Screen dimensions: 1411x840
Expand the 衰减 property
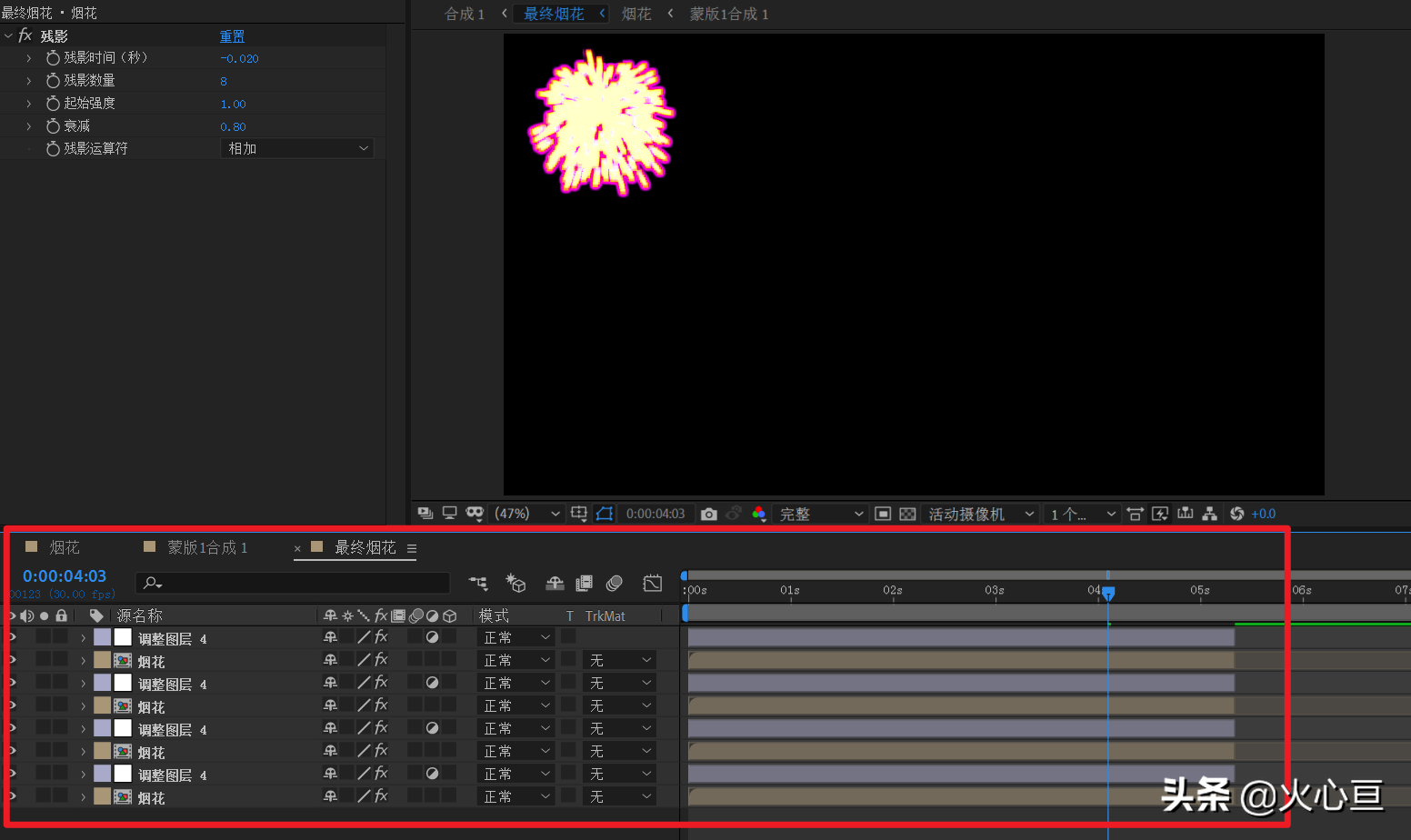click(x=29, y=125)
